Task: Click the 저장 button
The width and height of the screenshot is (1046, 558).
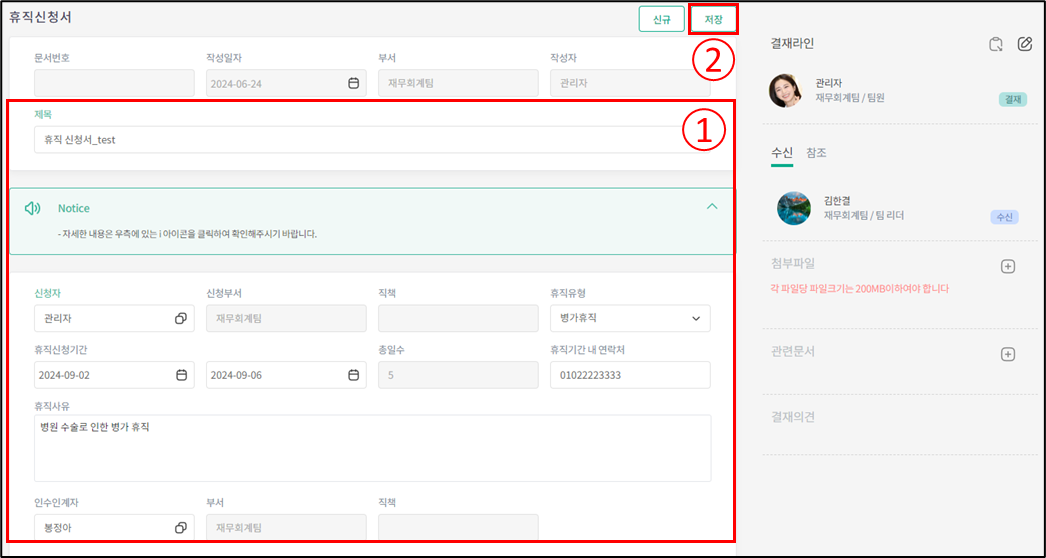Action: [713, 19]
